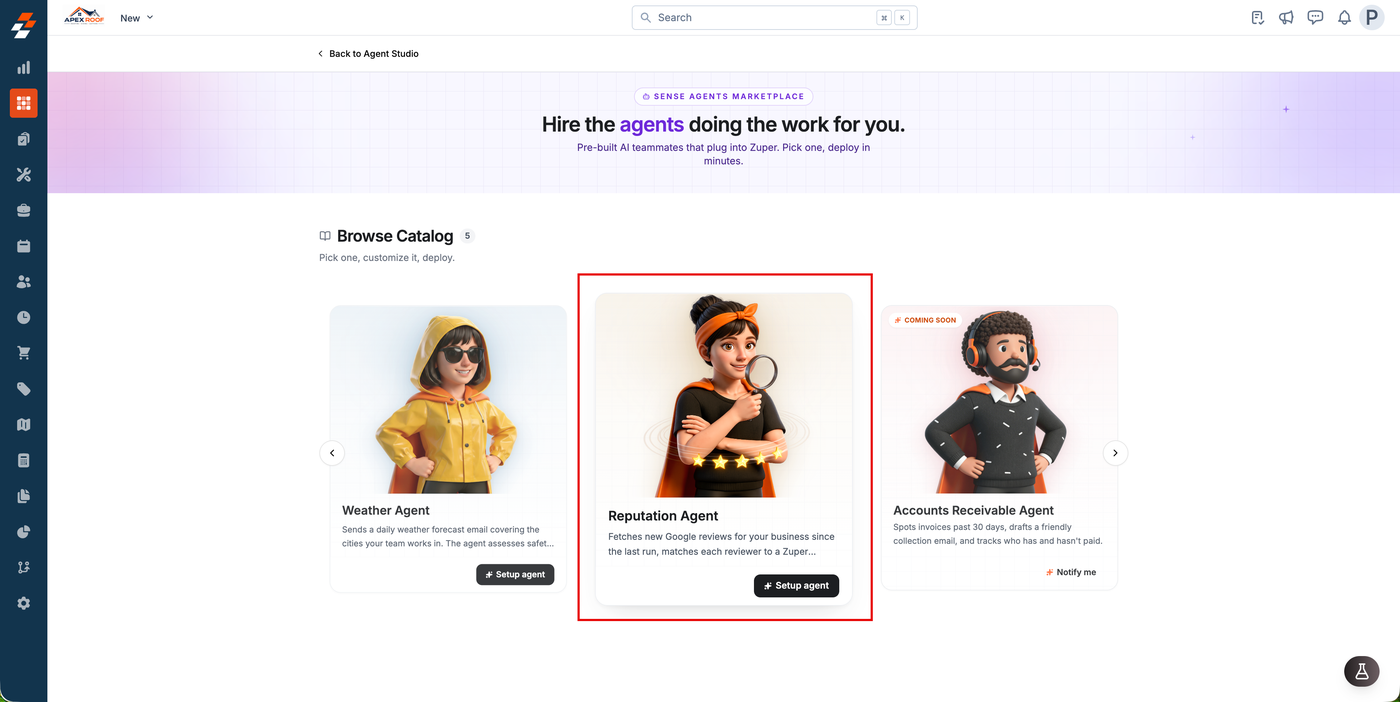
Task: Click the 'Pick one, customize it, deploy.' text
Action: click(387, 257)
